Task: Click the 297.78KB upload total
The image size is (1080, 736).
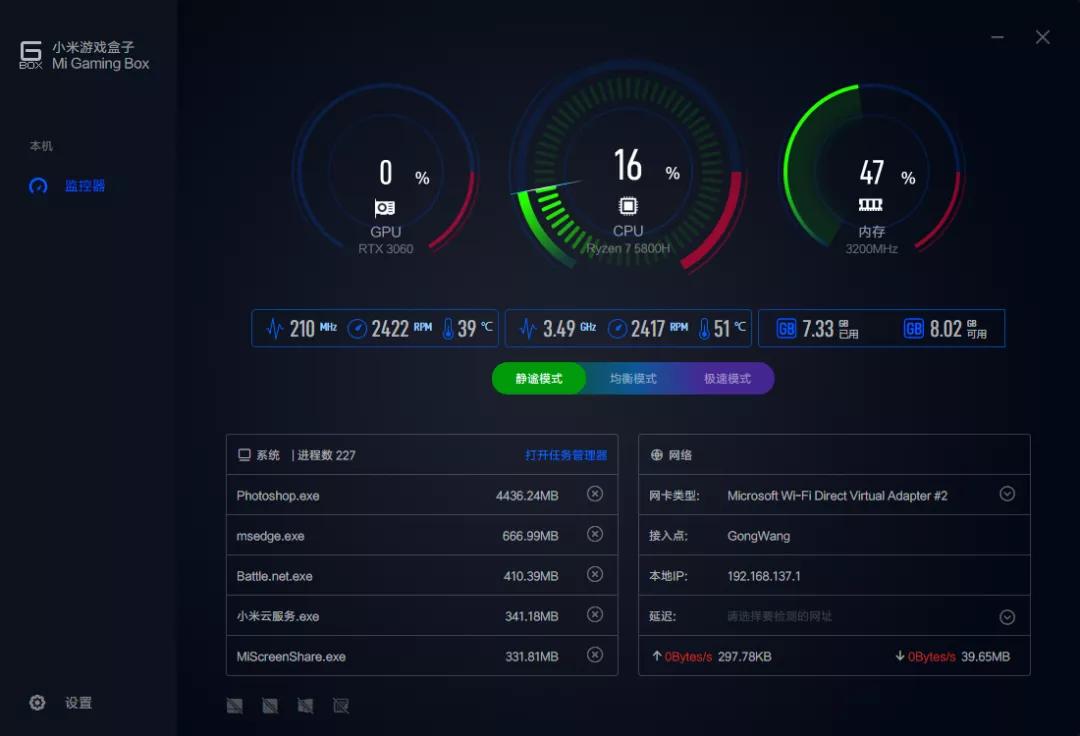Action: click(x=744, y=657)
